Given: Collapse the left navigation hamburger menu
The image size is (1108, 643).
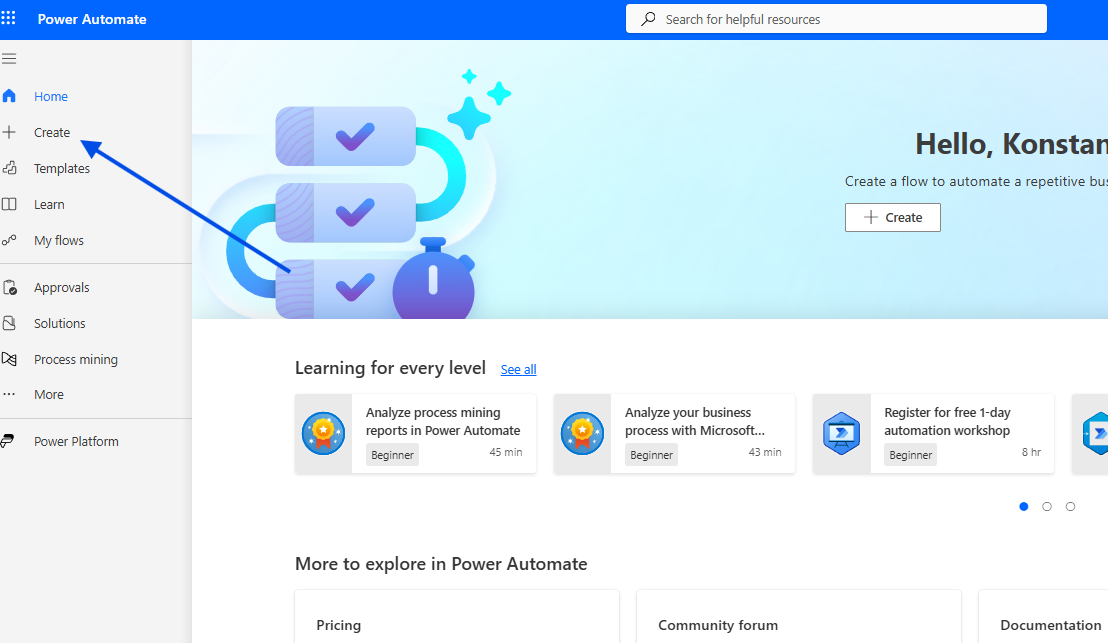Looking at the screenshot, I should 9,59.
